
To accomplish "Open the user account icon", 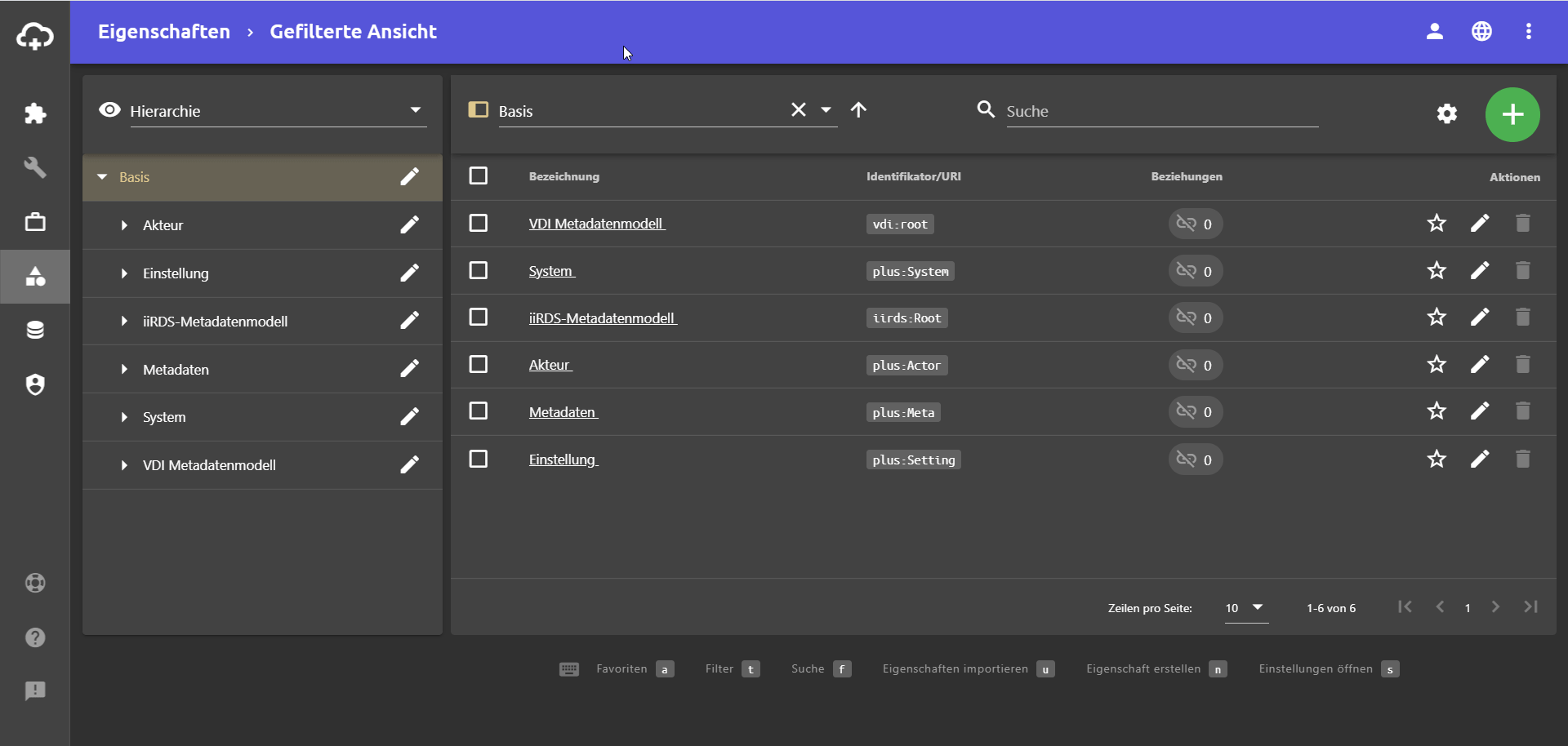I will (1435, 31).
